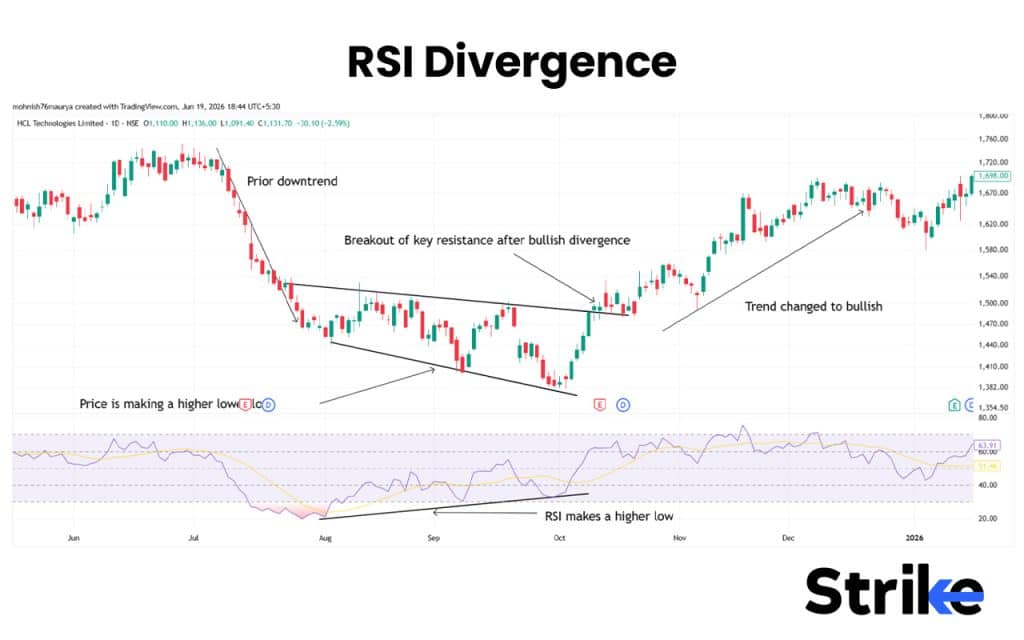Click the Oct label on the time axis

[x=559, y=538]
